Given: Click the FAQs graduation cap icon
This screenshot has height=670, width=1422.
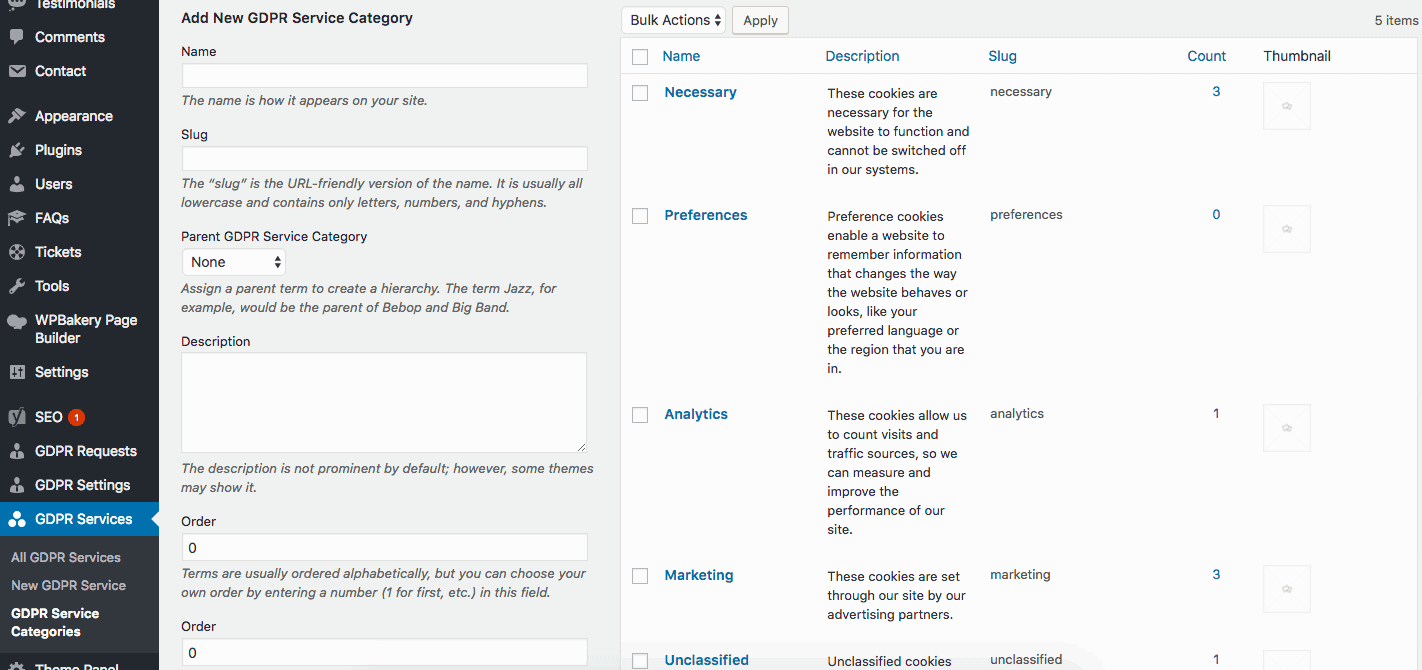Looking at the screenshot, I should pyautogui.click(x=17, y=218).
